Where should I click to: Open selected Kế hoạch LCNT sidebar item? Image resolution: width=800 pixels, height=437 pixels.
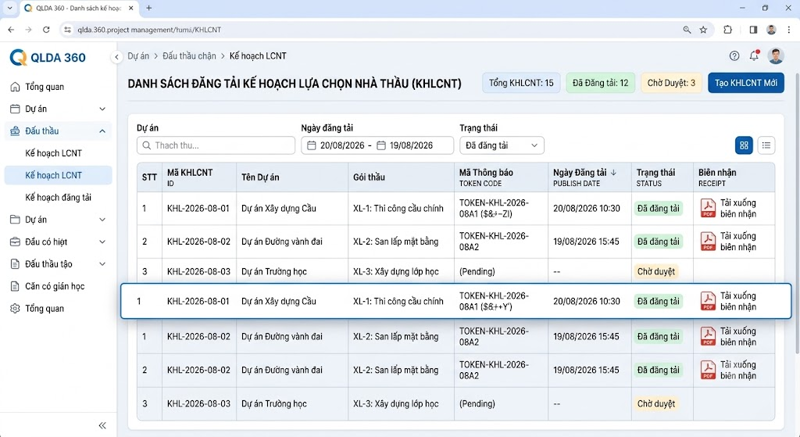tap(58, 175)
